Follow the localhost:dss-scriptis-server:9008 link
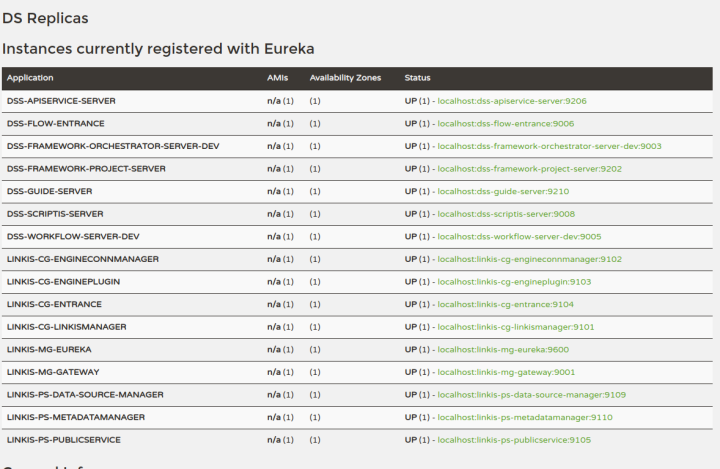The height and width of the screenshot is (469, 720). click(x=506, y=214)
